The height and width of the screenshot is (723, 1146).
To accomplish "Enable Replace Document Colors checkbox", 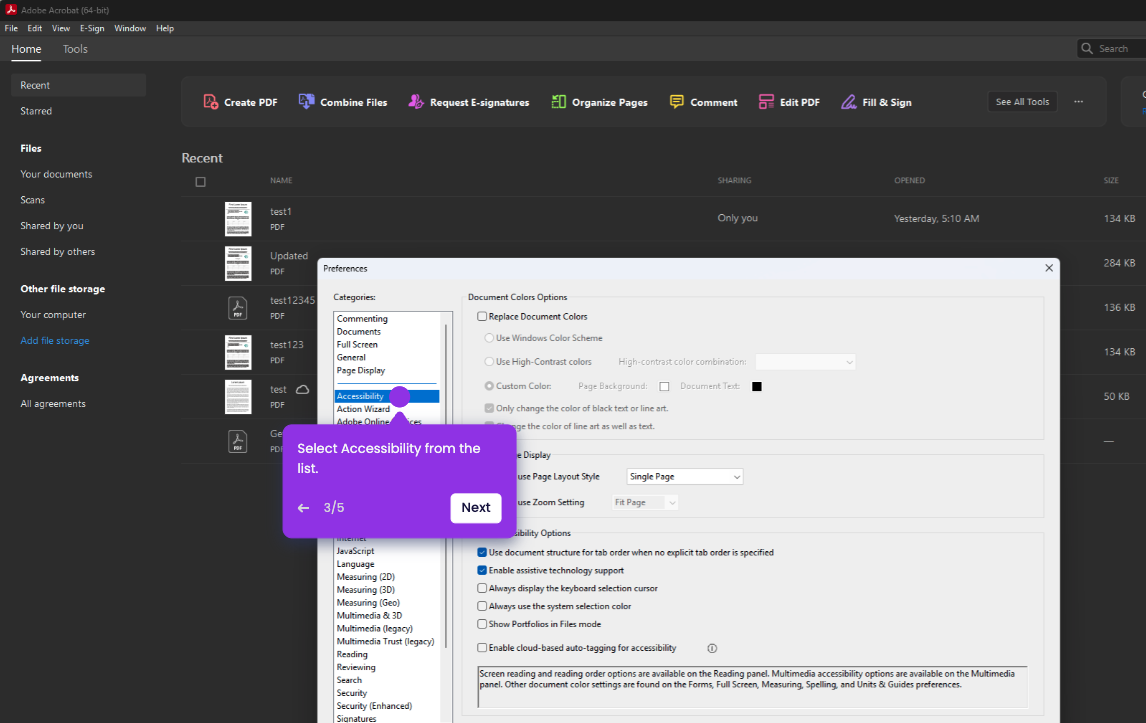I will point(482,317).
